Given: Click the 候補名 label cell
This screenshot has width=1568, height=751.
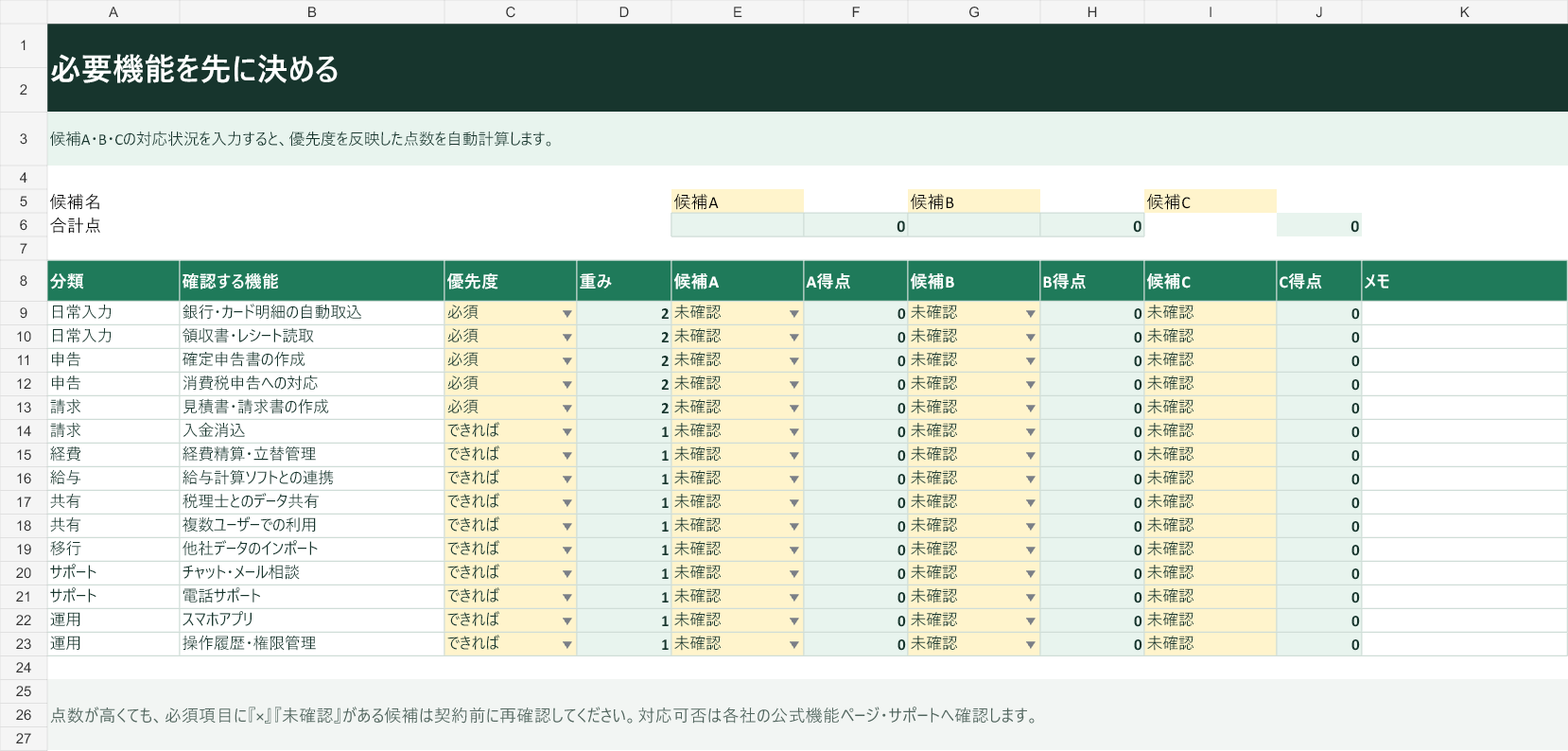Looking at the screenshot, I should pos(113,201).
